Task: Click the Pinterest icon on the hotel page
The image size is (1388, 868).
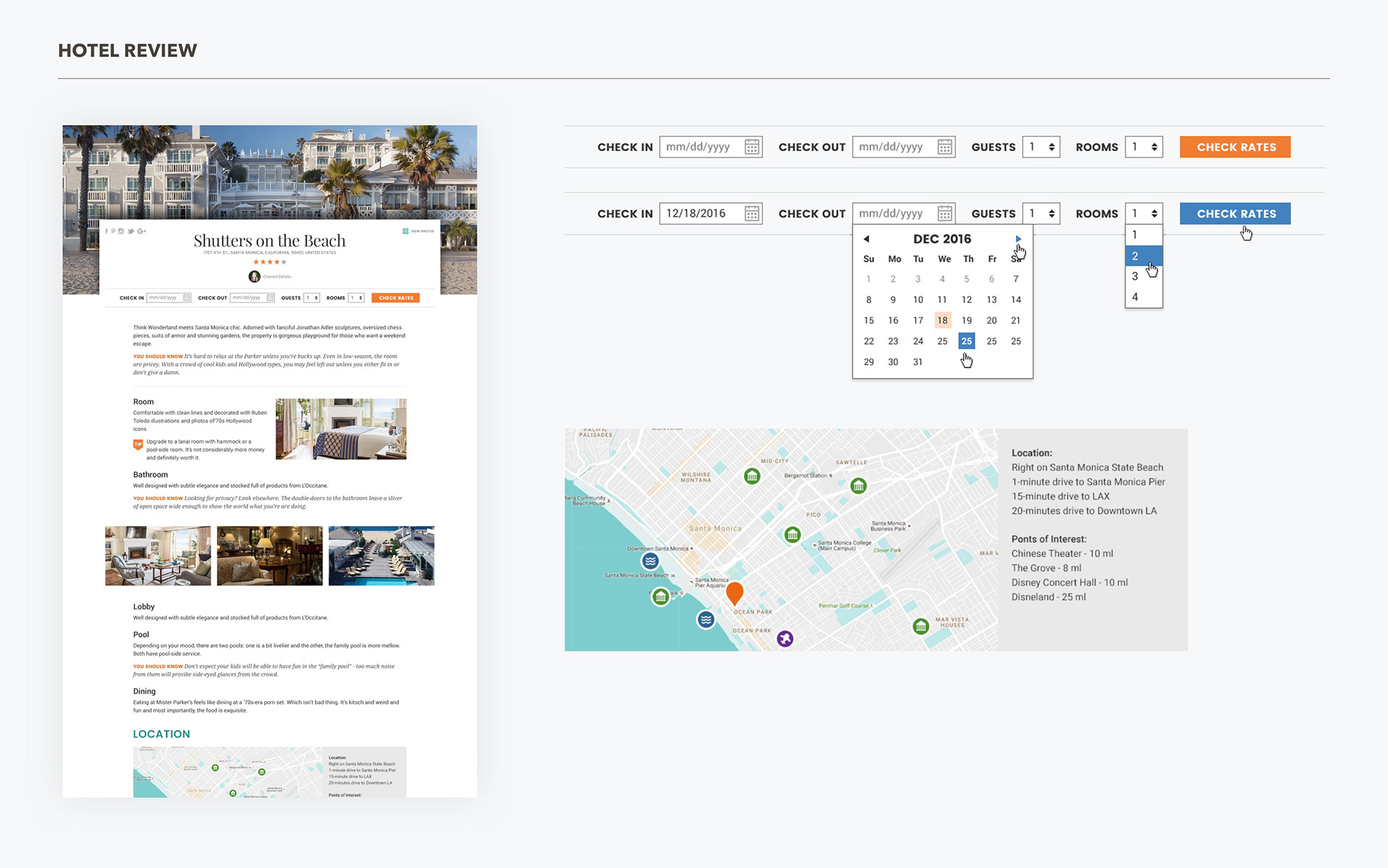Action: pos(113,231)
